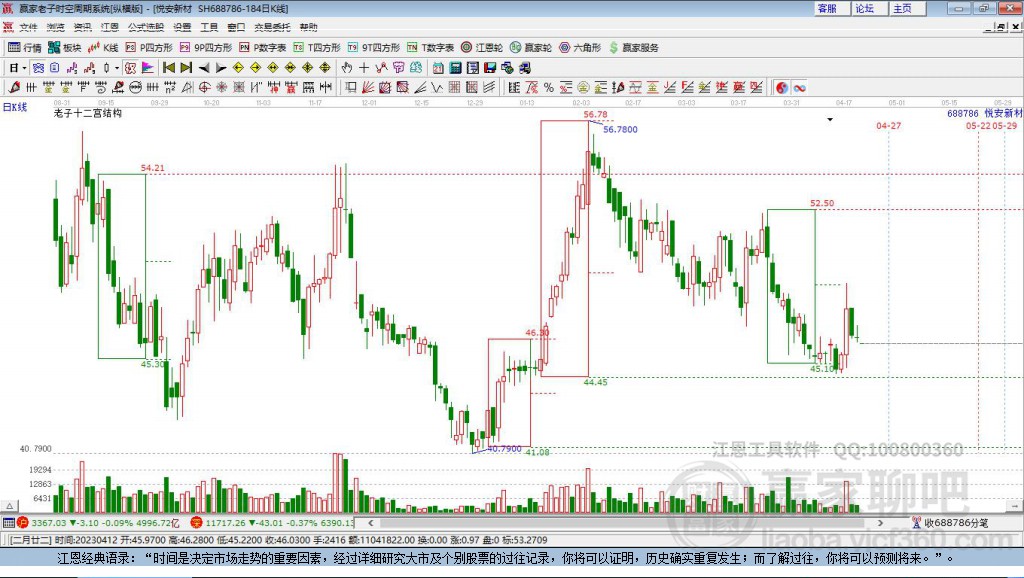This screenshot has height=578, width=1024.
Task: Open the P四方形 square tool
Action: [x=149, y=48]
